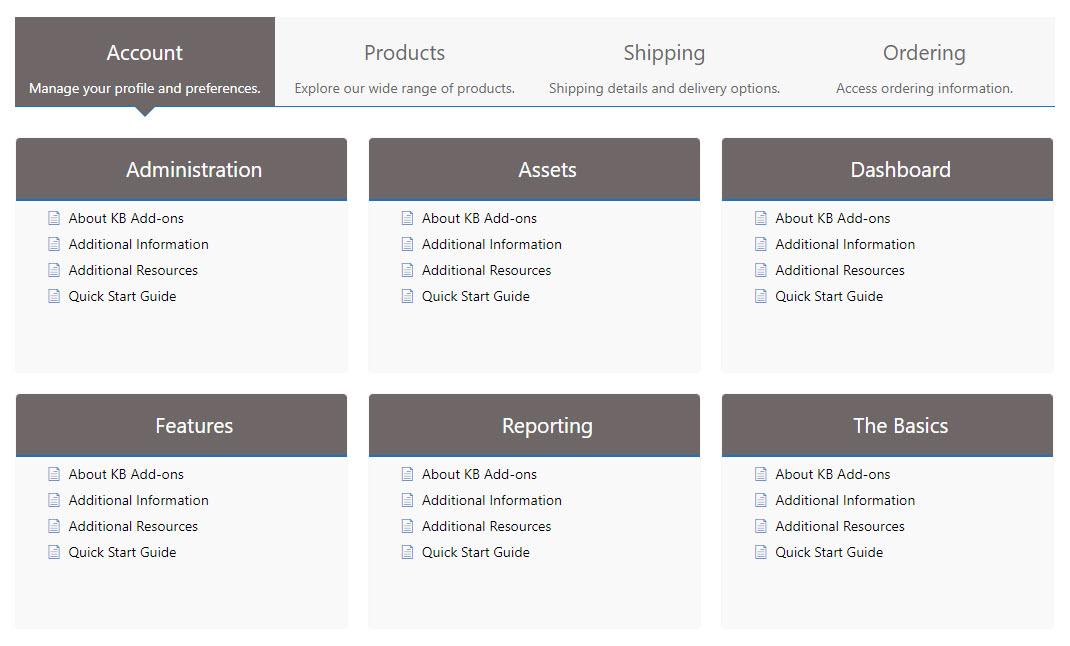
Task: Open About KB Add-ons under Dashboard
Action: pos(832,218)
